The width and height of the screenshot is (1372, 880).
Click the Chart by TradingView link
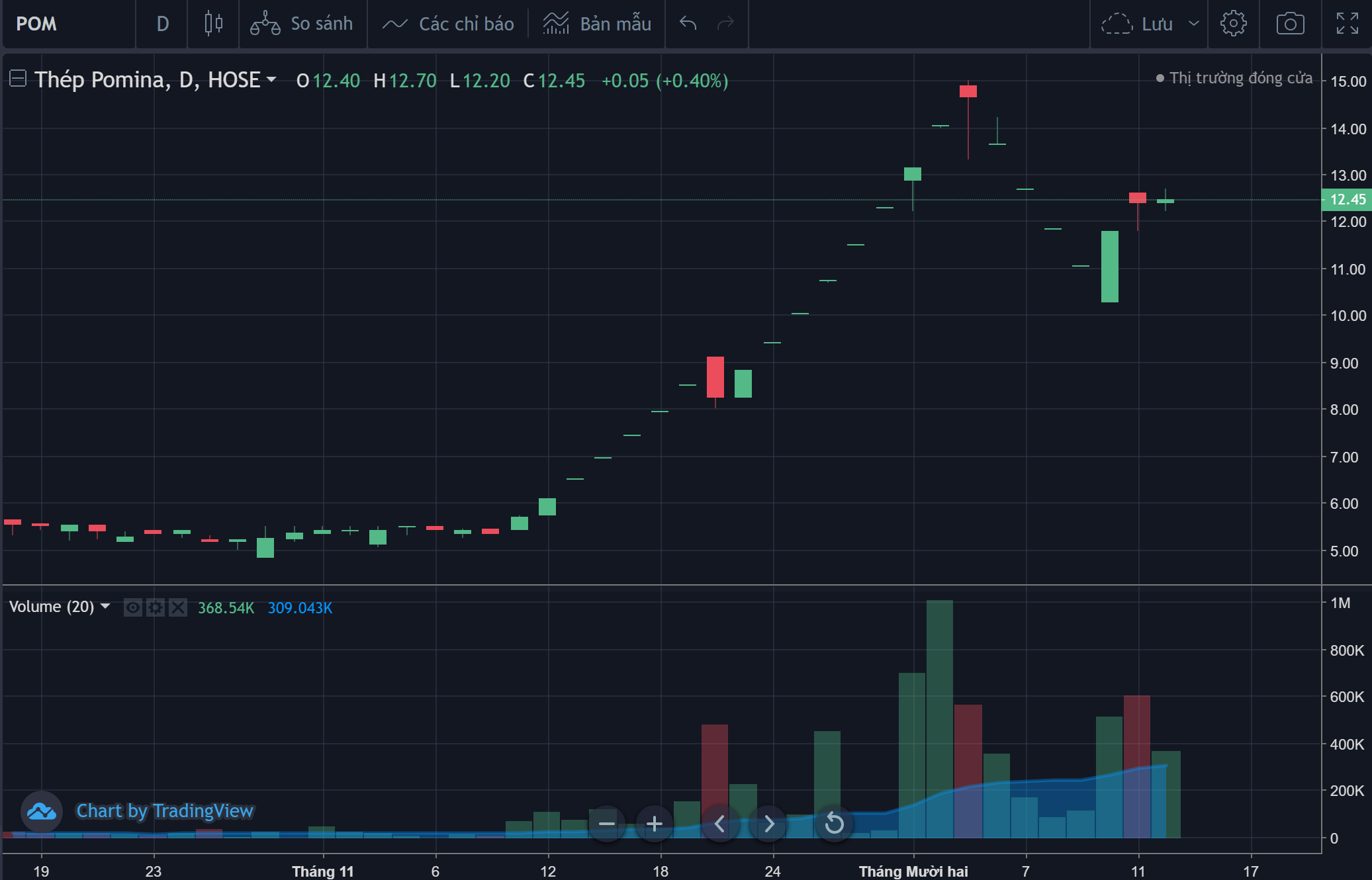coord(165,811)
